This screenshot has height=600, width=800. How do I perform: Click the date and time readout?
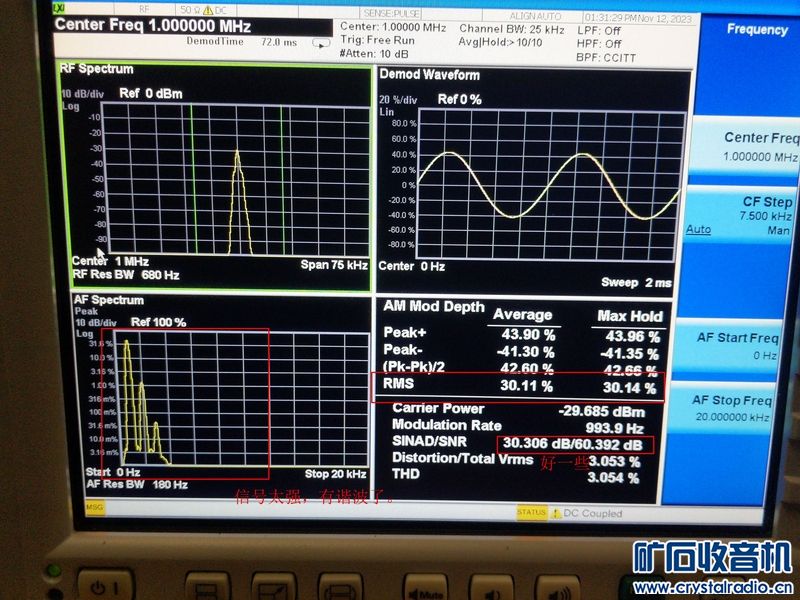[x=638, y=19]
